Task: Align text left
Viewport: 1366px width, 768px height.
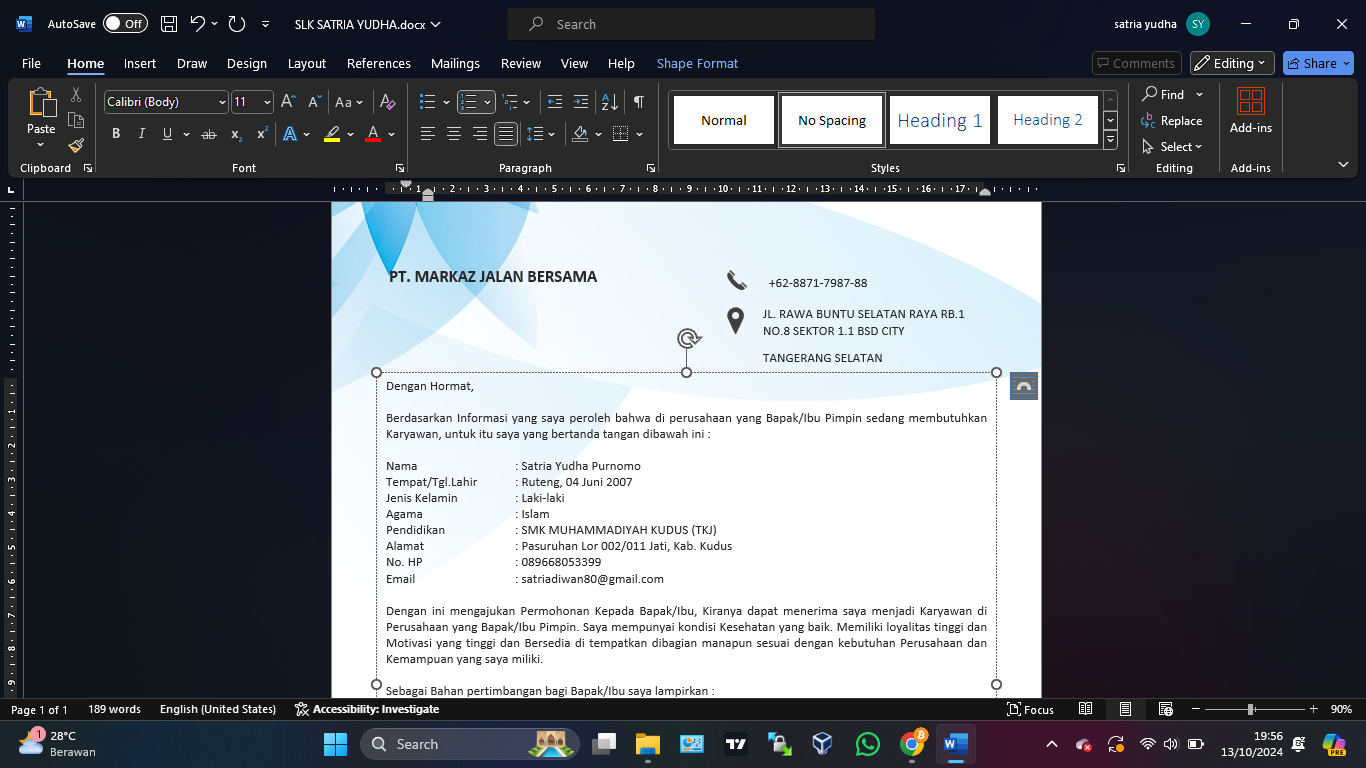Action: (x=427, y=134)
